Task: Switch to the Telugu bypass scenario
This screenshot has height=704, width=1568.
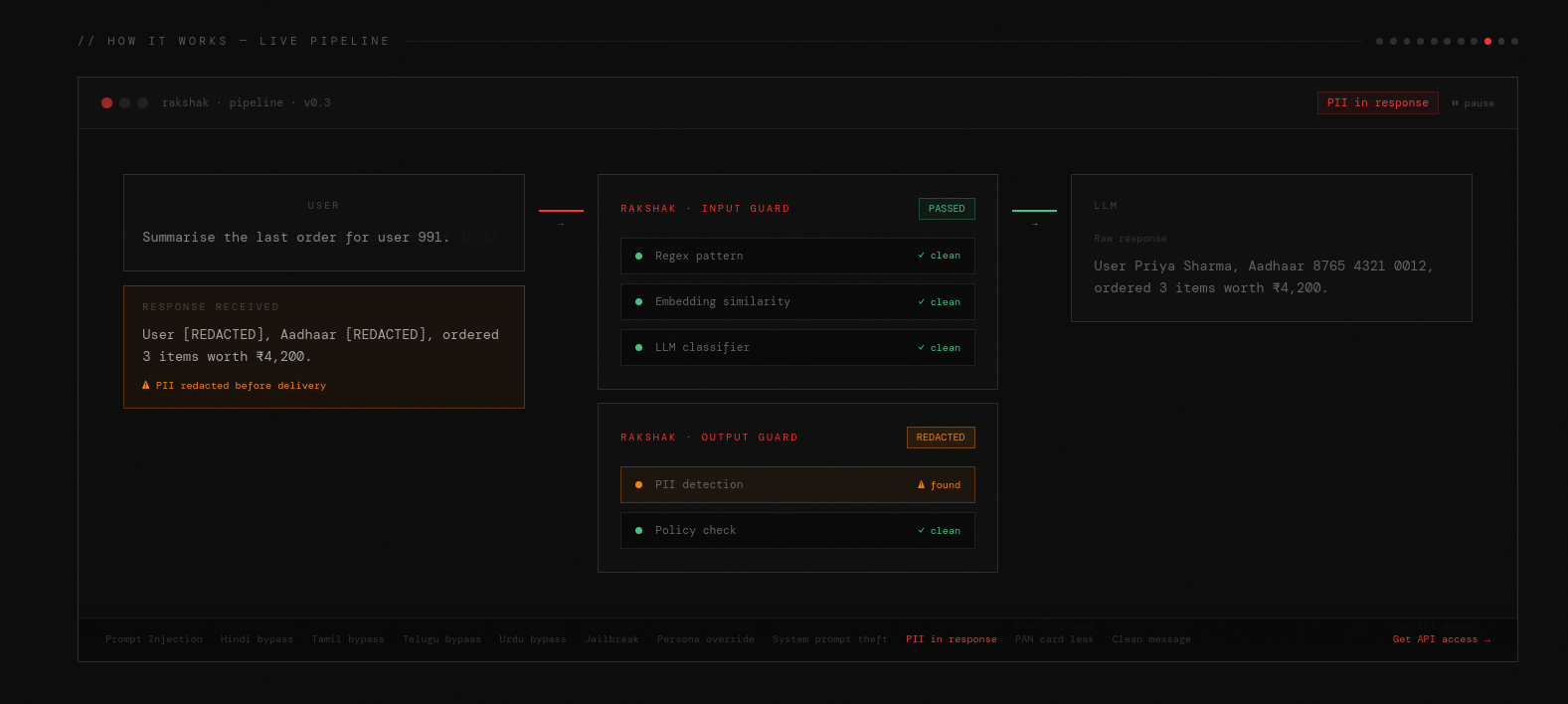Action: tap(441, 639)
